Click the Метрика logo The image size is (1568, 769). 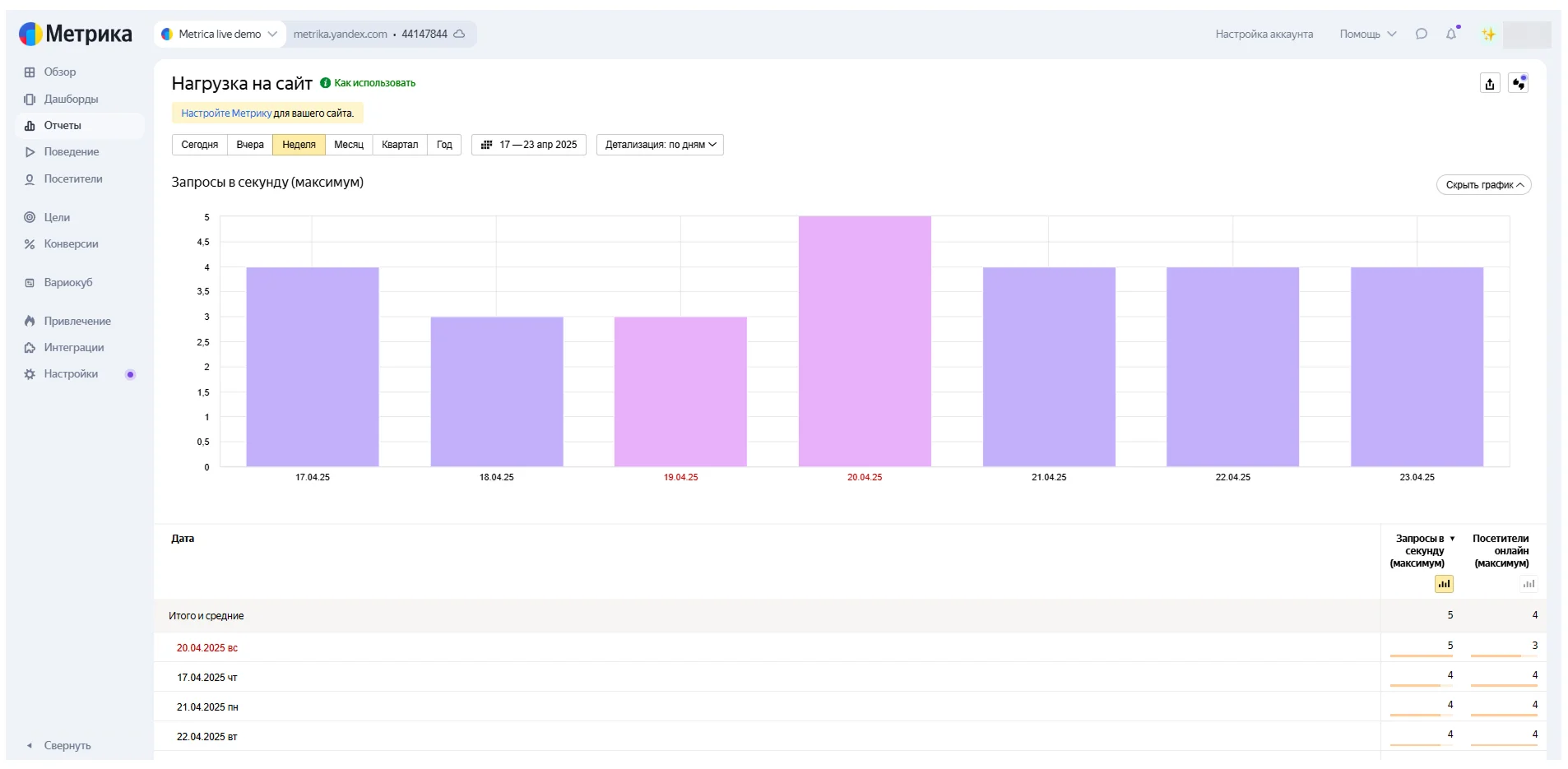click(76, 34)
